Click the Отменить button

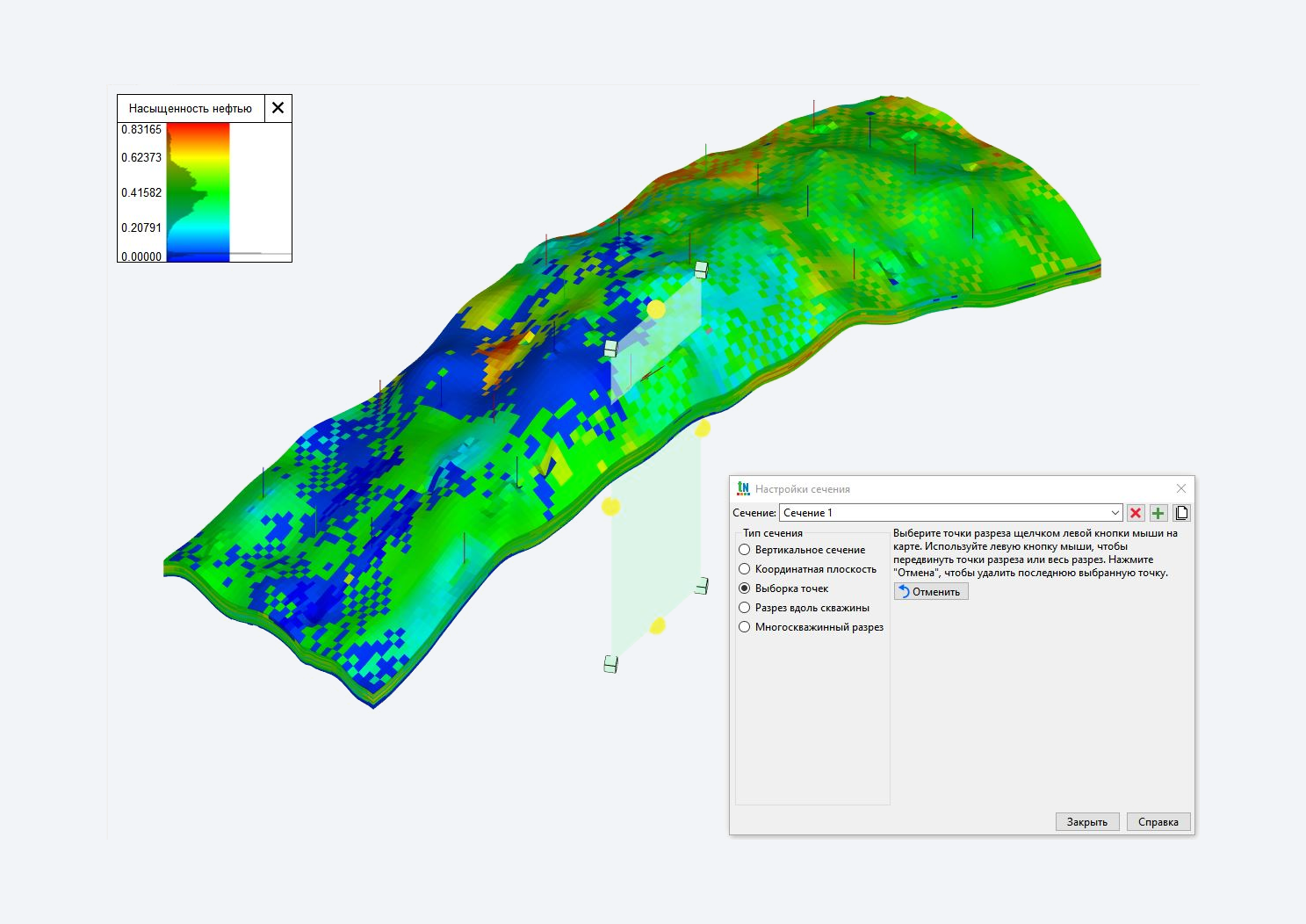click(x=931, y=592)
